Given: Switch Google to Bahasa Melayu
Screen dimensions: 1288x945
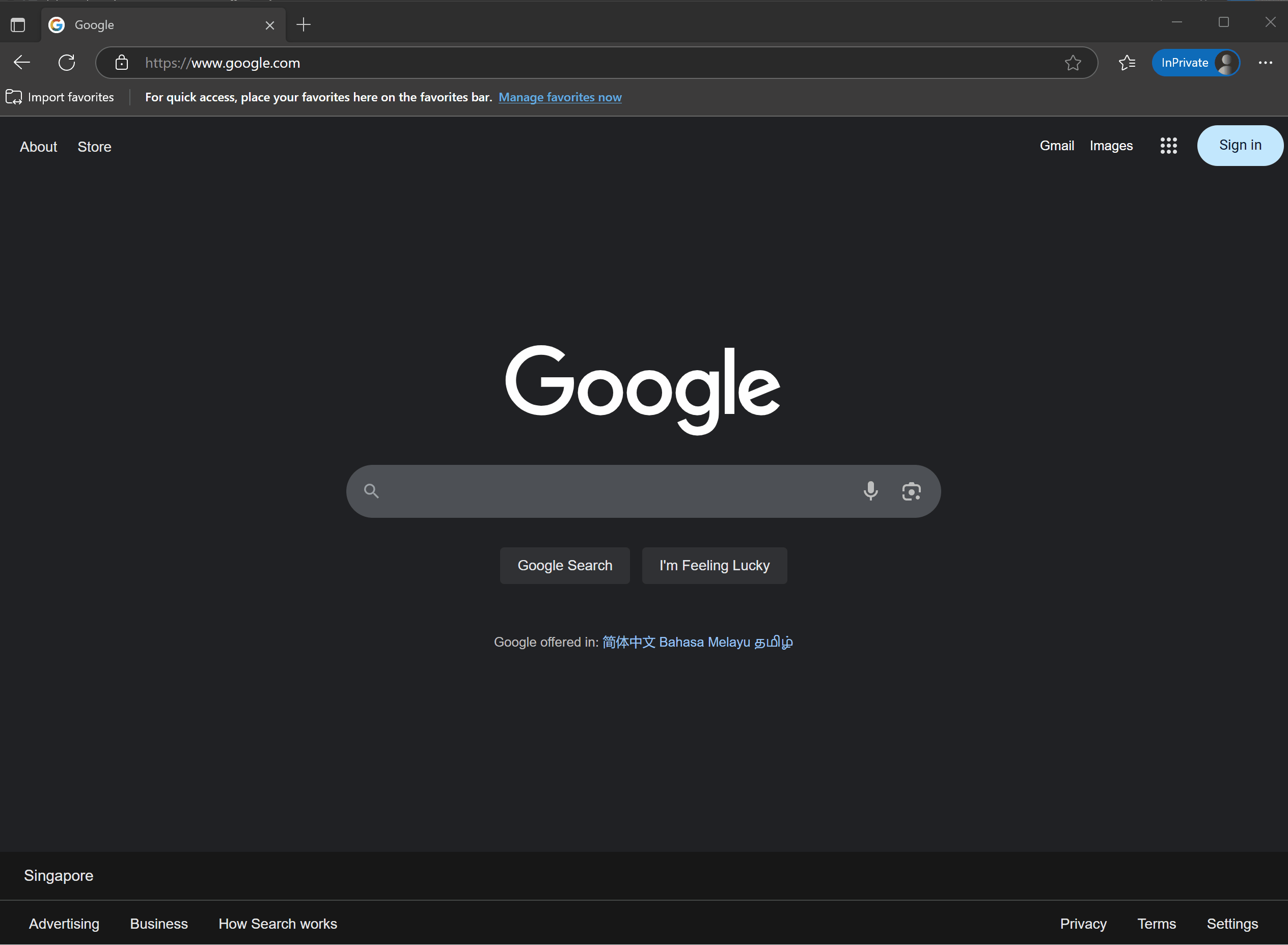Looking at the screenshot, I should pyautogui.click(x=704, y=642).
